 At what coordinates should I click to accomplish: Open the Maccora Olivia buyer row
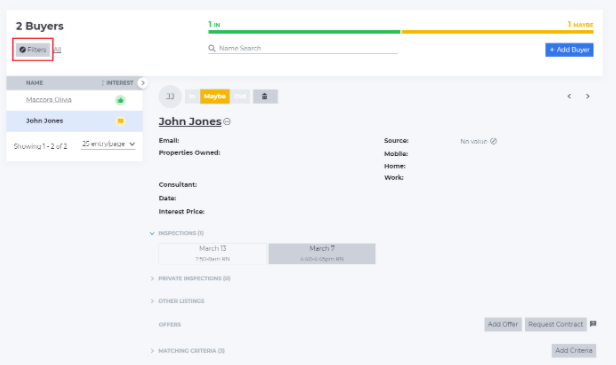74,100
